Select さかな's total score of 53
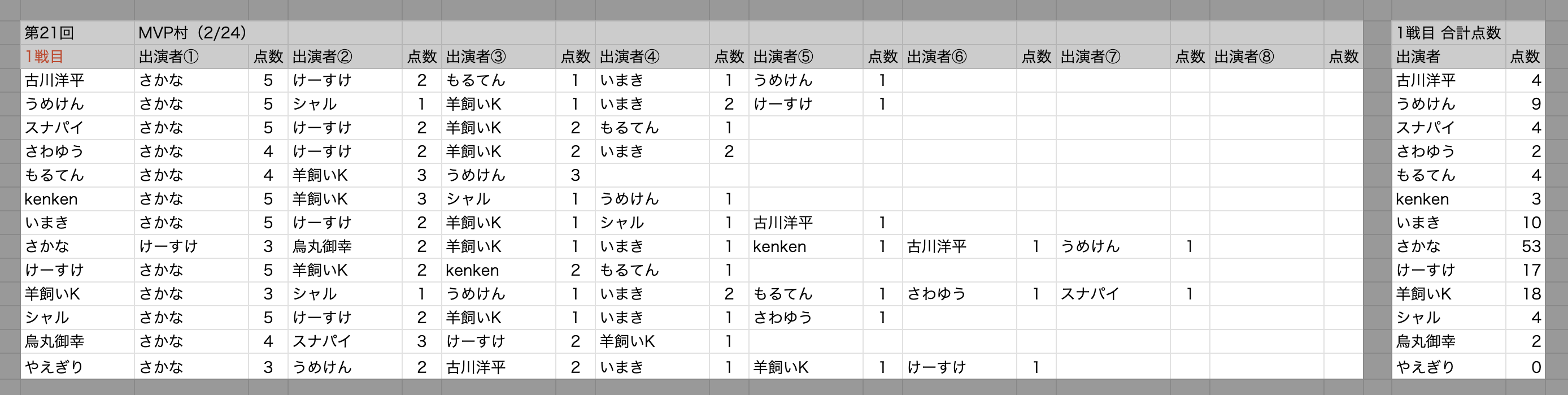Viewport: 1568px width, 395px height. tap(1530, 246)
